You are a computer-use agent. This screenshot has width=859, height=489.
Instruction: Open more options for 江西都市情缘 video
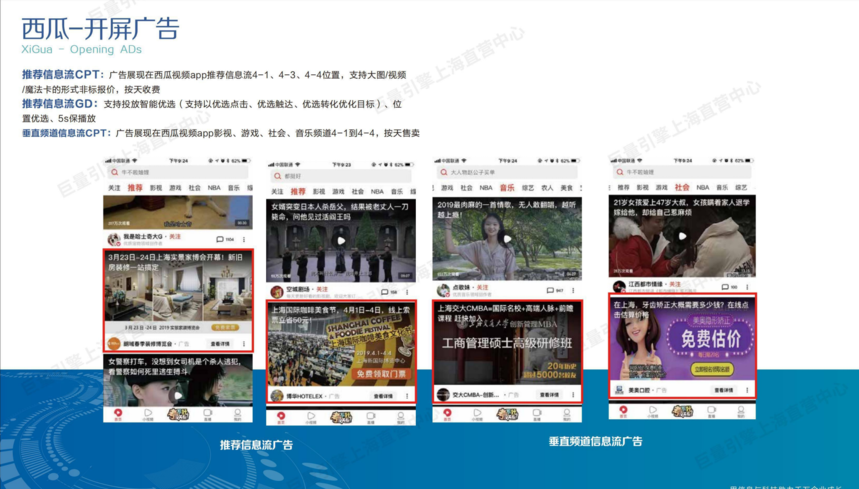click(x=748, y=287)
